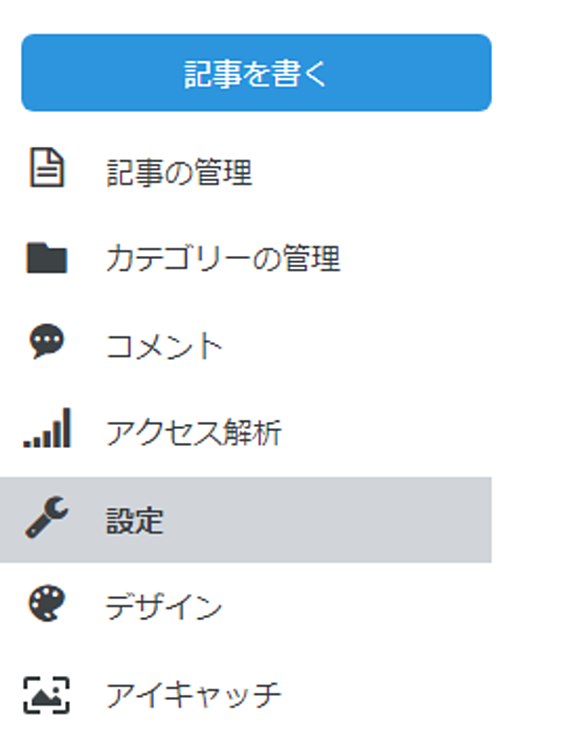Screen dimensions: 586x743
Task: Click the 記事を書く white text
Action: coord(256,74)
